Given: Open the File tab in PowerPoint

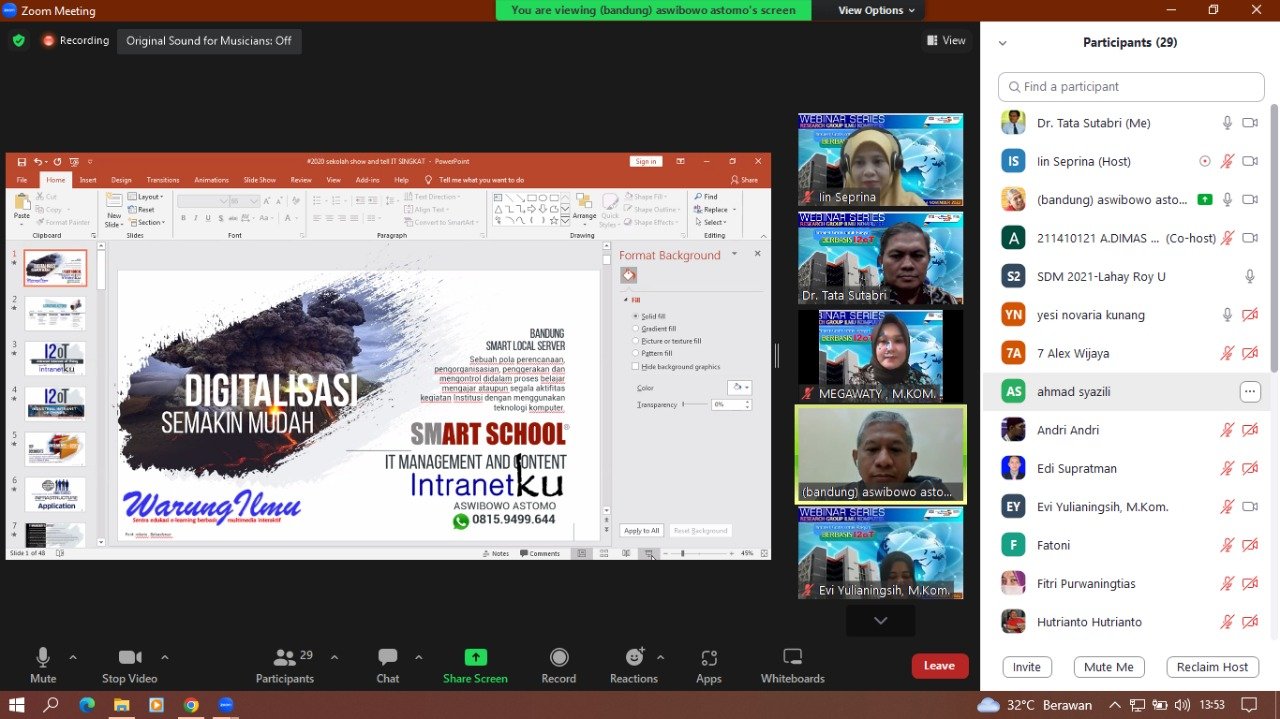Looking at the screenshot, I should 22,180.
